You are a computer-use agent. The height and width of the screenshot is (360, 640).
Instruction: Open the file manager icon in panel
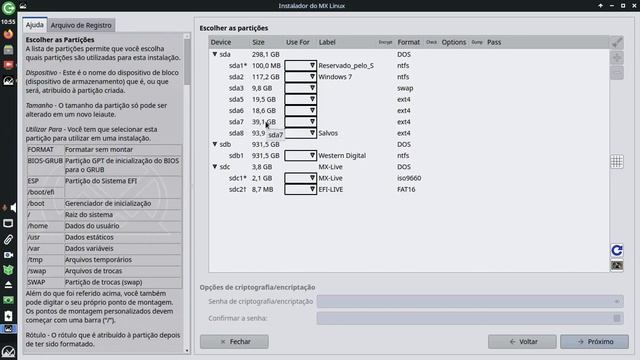[x=8, y=50]
